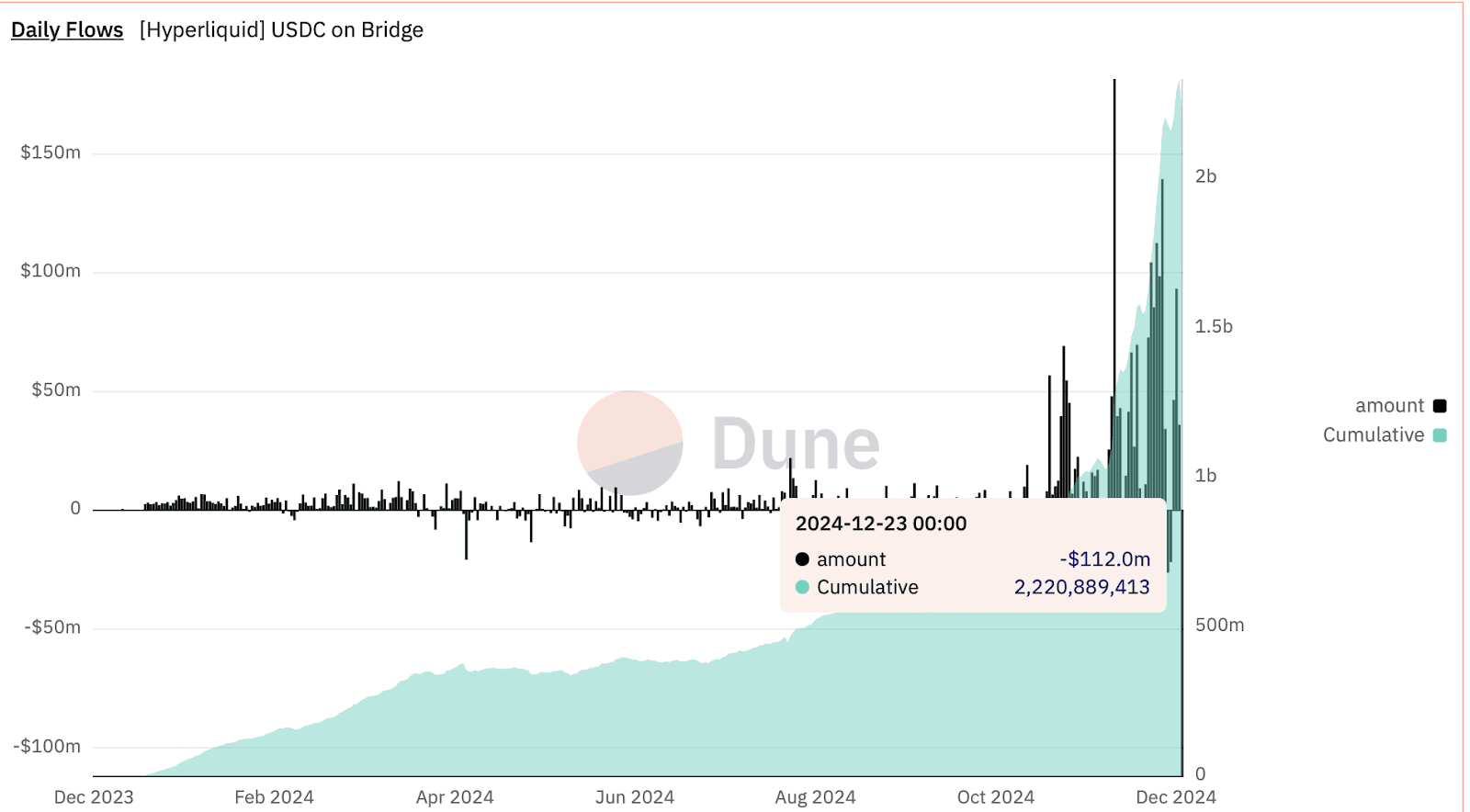
Task: Click the 'Cumulative' legend label
Action: [1374, 435]
